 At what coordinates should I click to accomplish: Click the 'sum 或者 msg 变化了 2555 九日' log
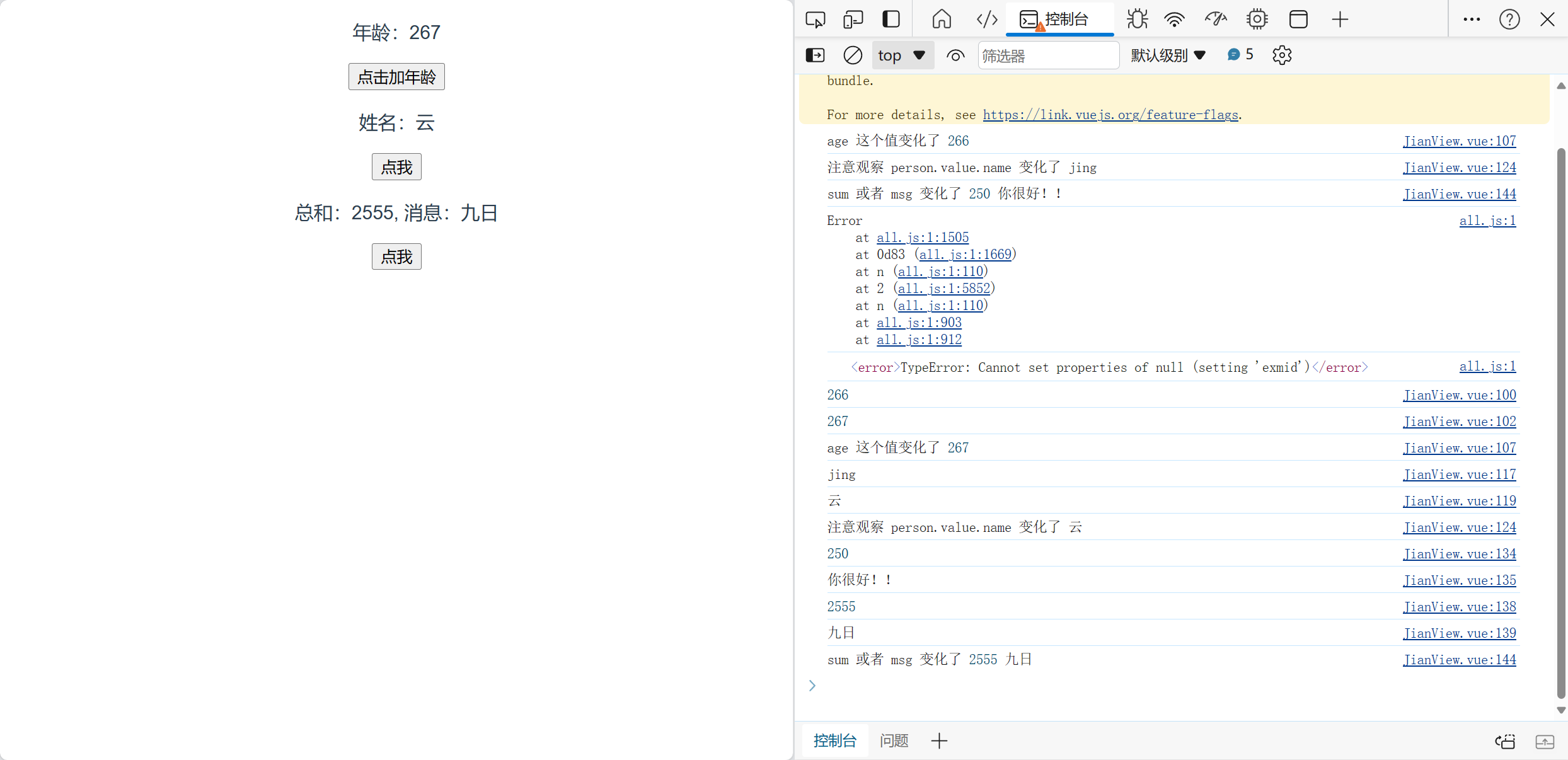click(930, 660)
